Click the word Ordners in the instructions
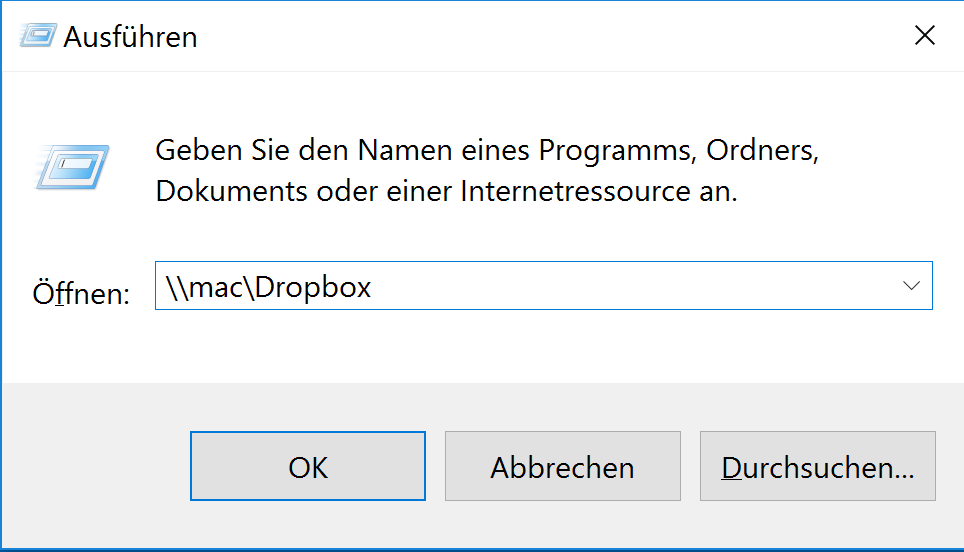Viewport: 964px width, 552px height. pyautogui.click(x=762, y=151)
